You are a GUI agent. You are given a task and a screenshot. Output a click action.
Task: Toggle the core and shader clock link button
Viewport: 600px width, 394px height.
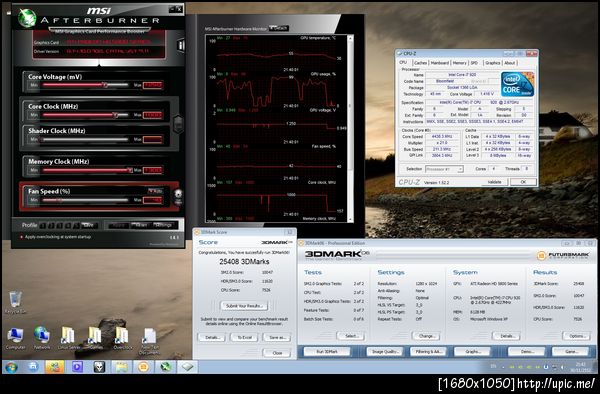click(x=178, y=124)
